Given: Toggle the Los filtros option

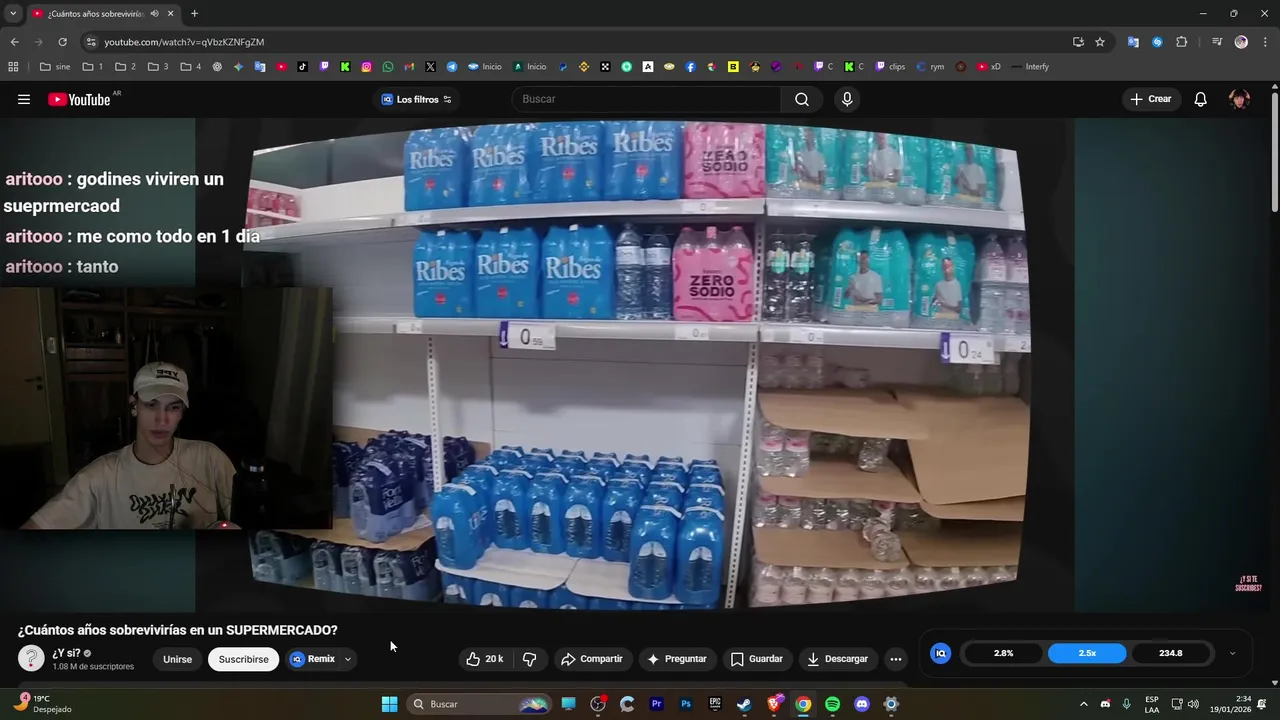Looking at the screenshot, I should pos(416,99).
